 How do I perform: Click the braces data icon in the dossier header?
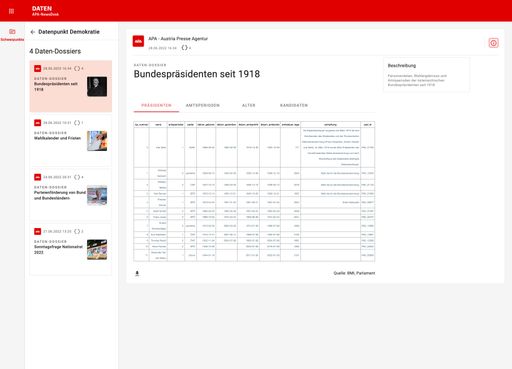[184, 48]
